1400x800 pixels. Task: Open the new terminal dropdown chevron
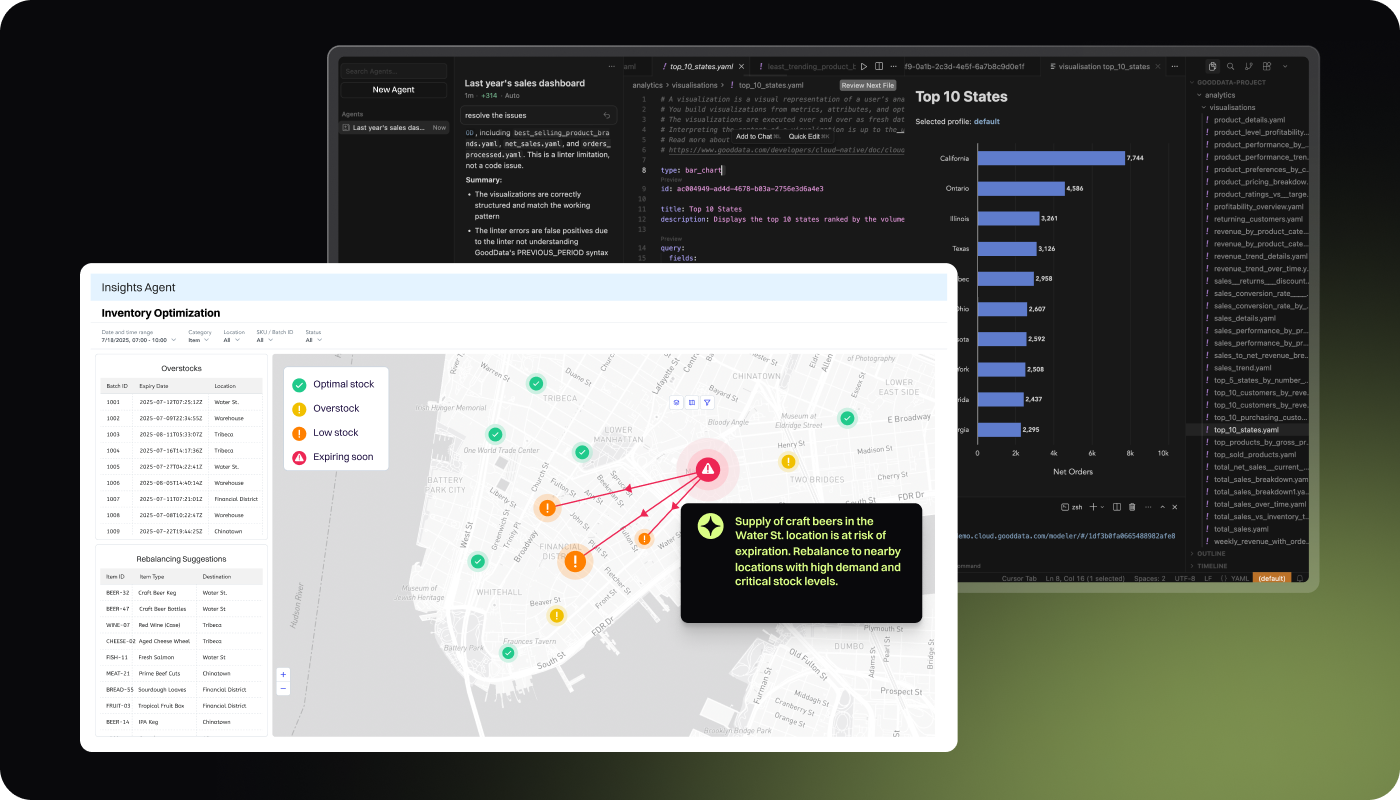pyautogui.click(x=1104, y=507)
